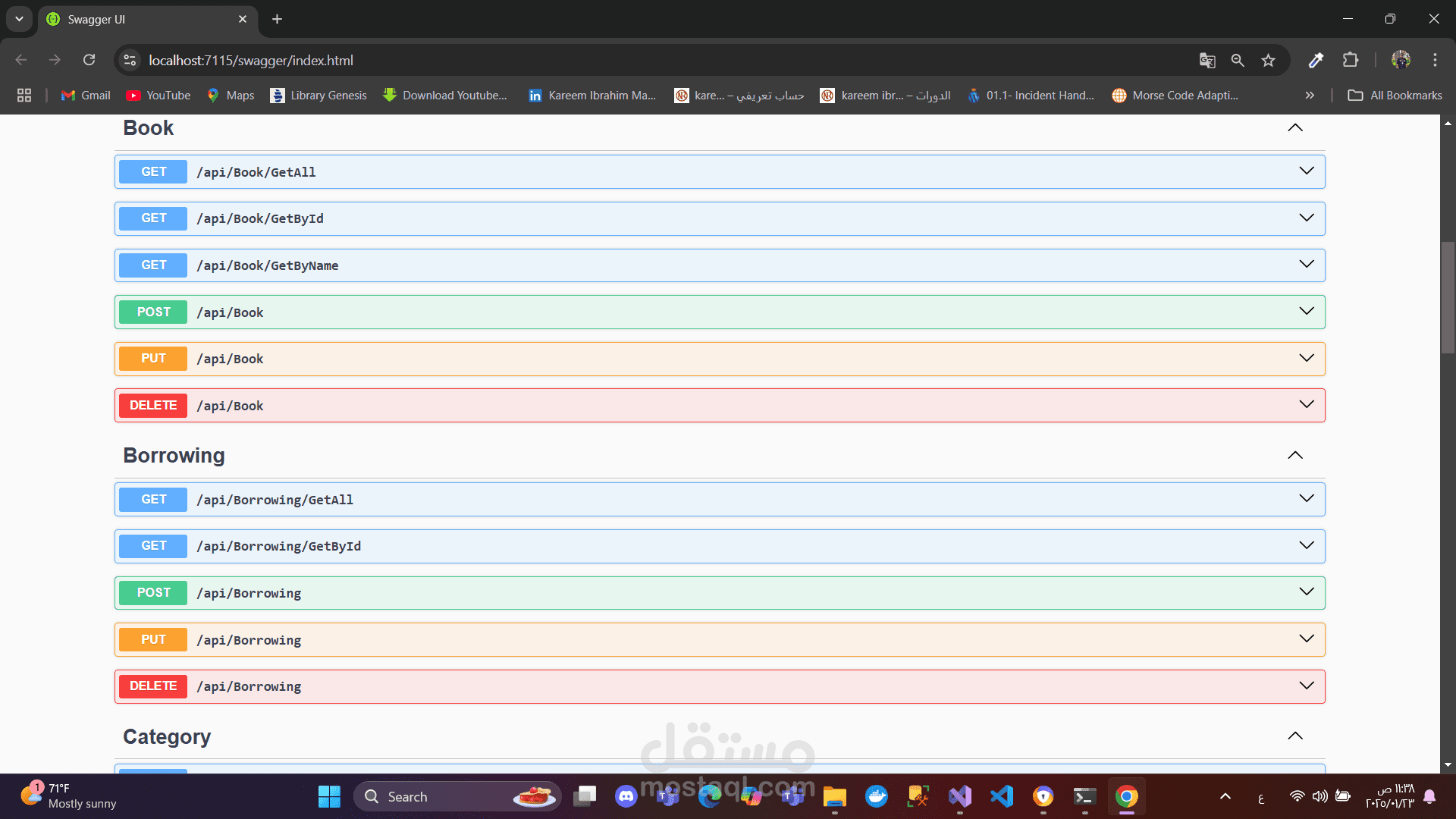Viewport: 1456px width, 819px height.
Task: Open the site information icon beside URL
Action: (x=130, y=60)
